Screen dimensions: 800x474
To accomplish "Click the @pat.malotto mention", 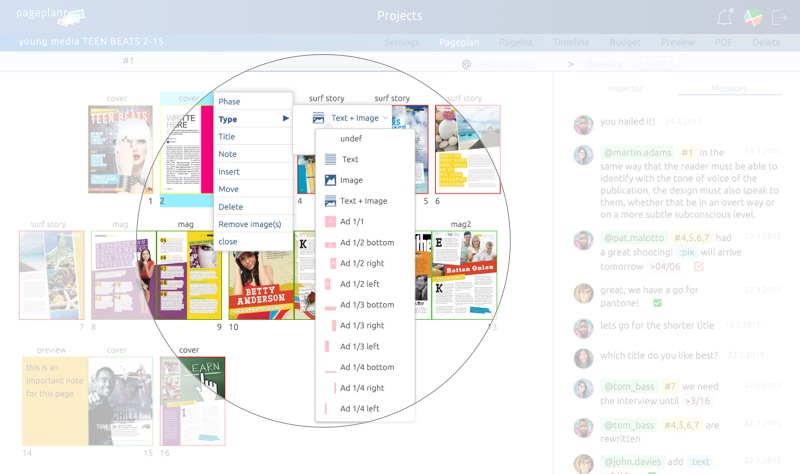I will click(x=634, y=238).
